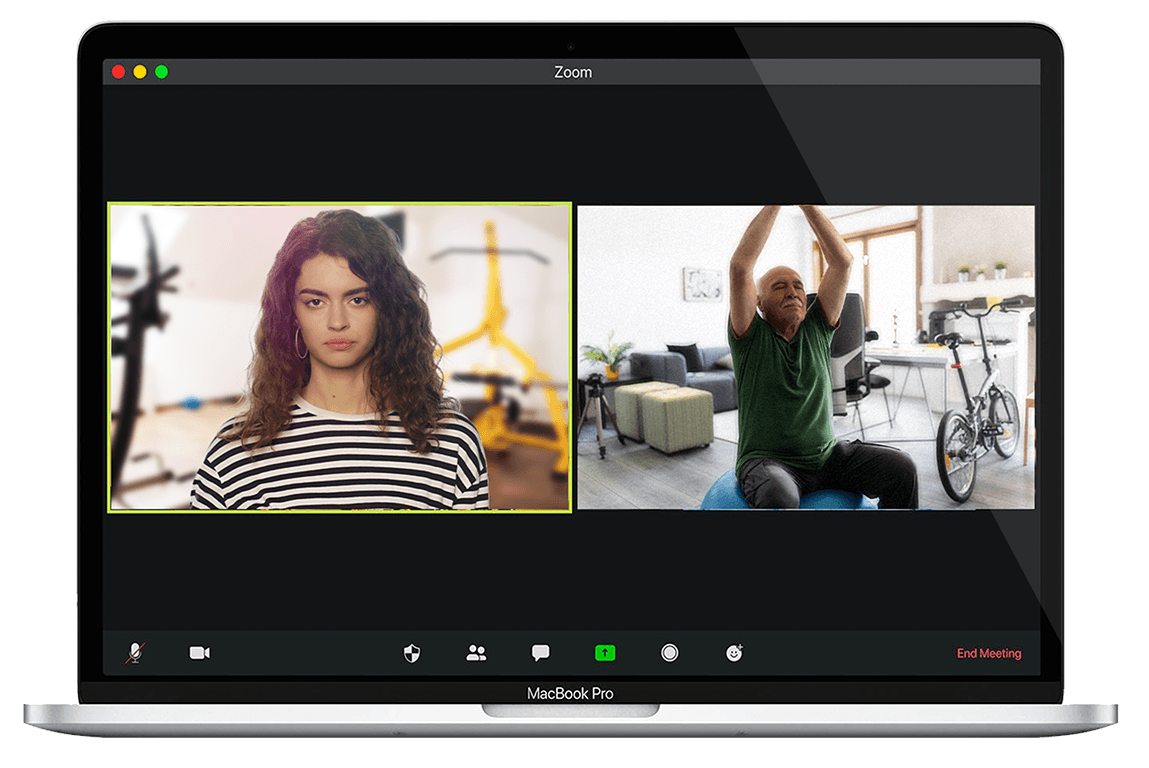Select the woman's highlighted video tile
1149x768 pixels.
click(339, 357)
